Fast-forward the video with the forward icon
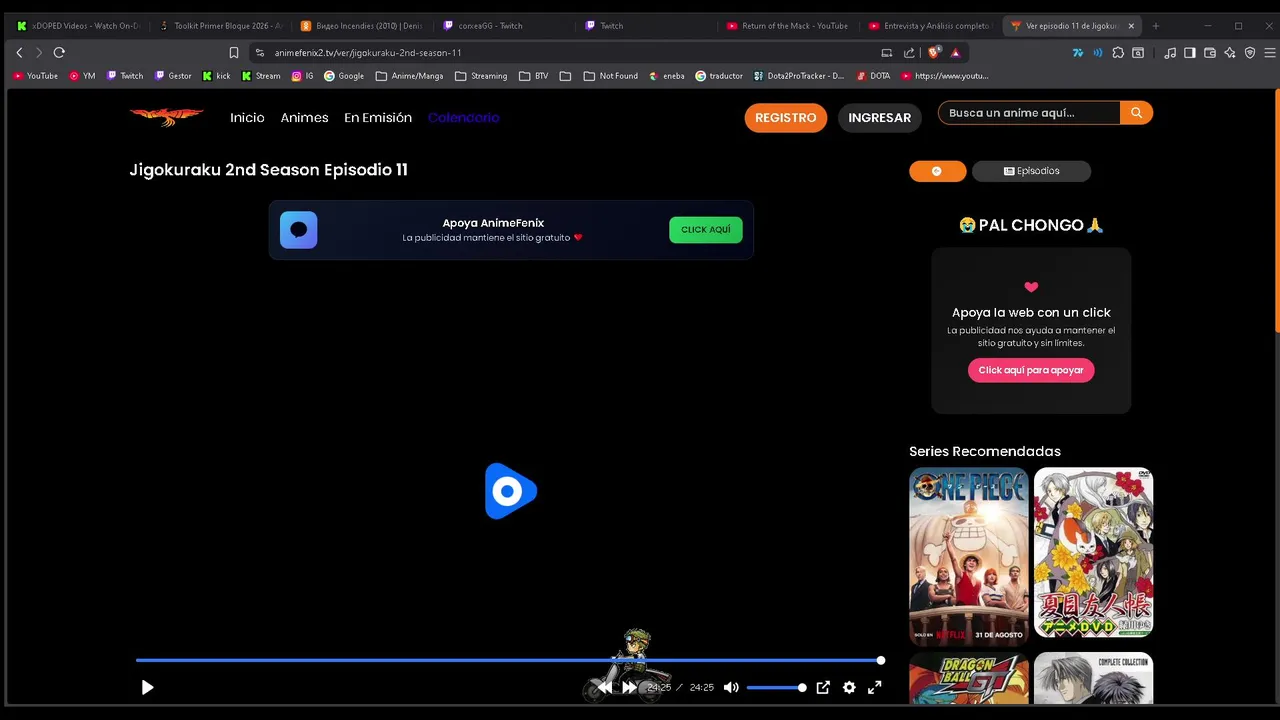 tap(629, 687)
